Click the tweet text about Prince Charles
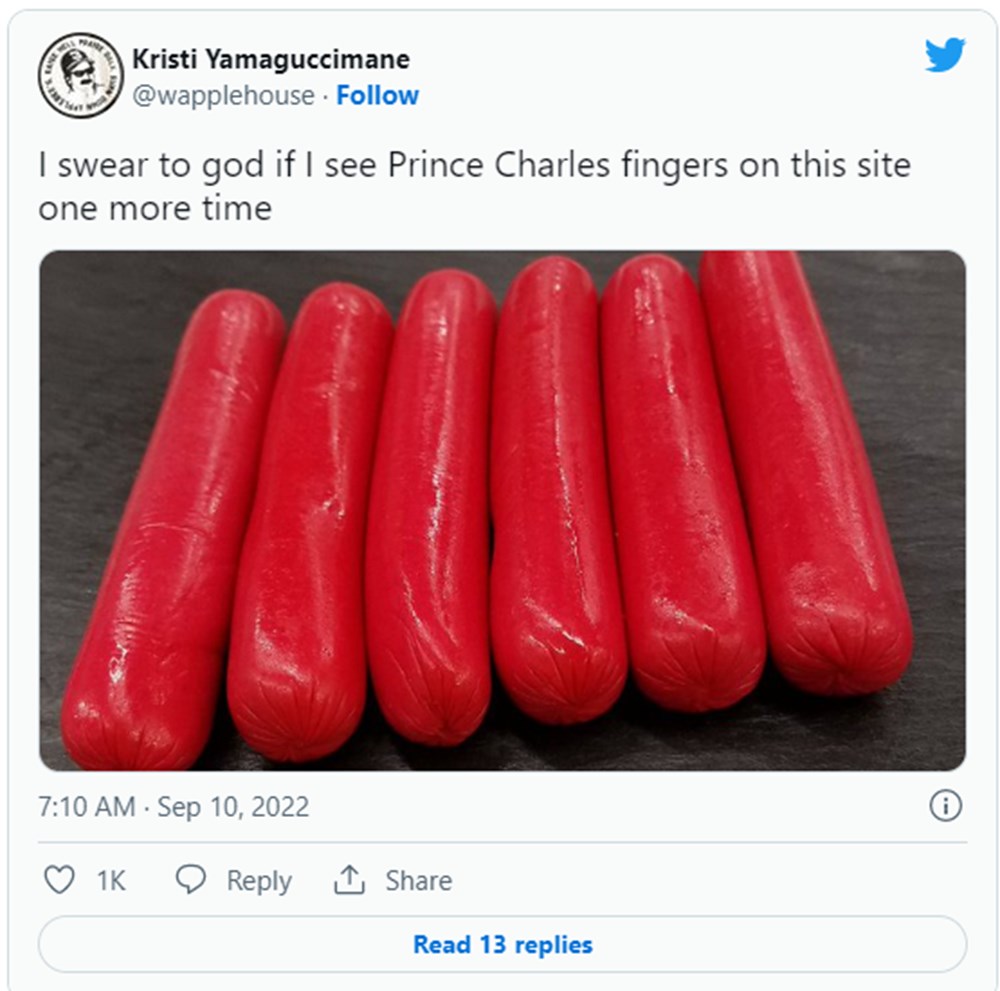This screenshot has height=991, width=1000. (474, 165)
